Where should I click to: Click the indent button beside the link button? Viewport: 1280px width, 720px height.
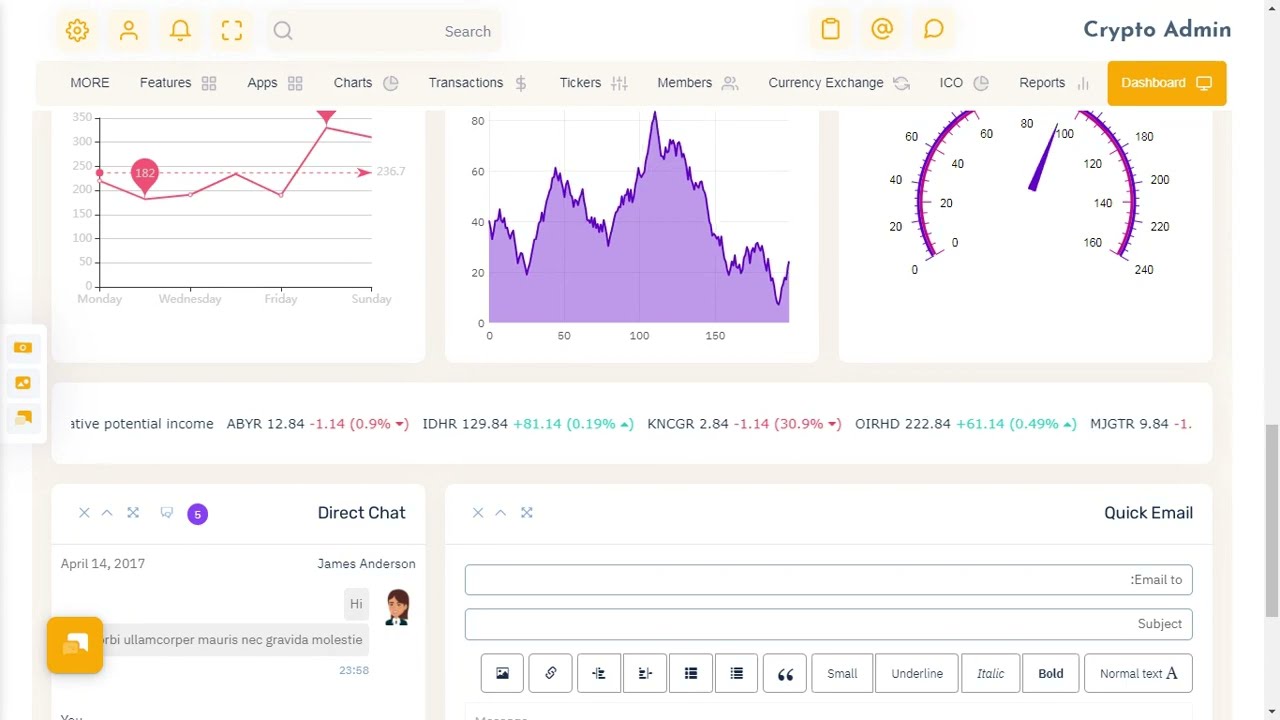pyautogui.click(x=598, y=673)
